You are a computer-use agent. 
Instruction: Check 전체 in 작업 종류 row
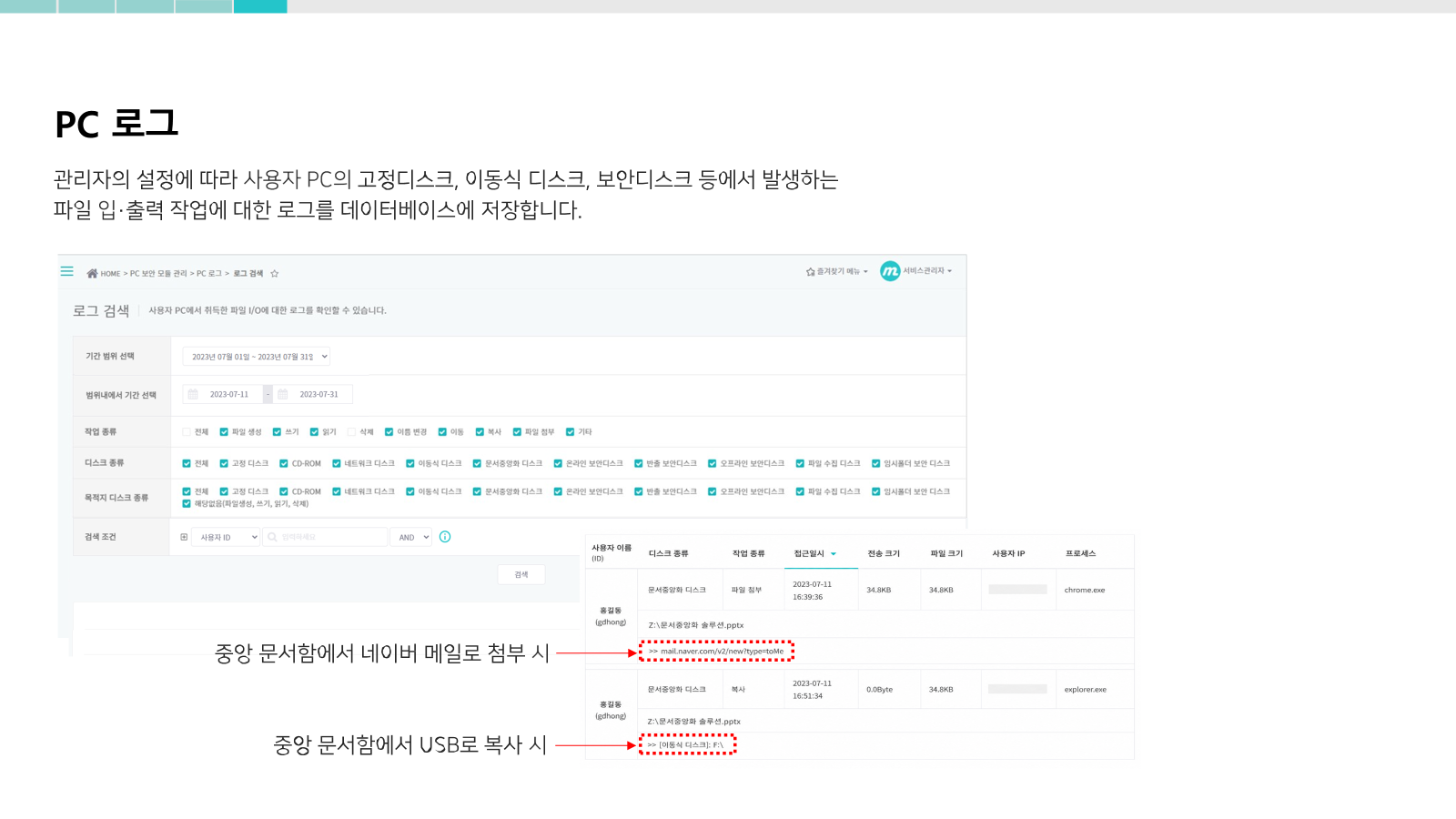point(187,432)
